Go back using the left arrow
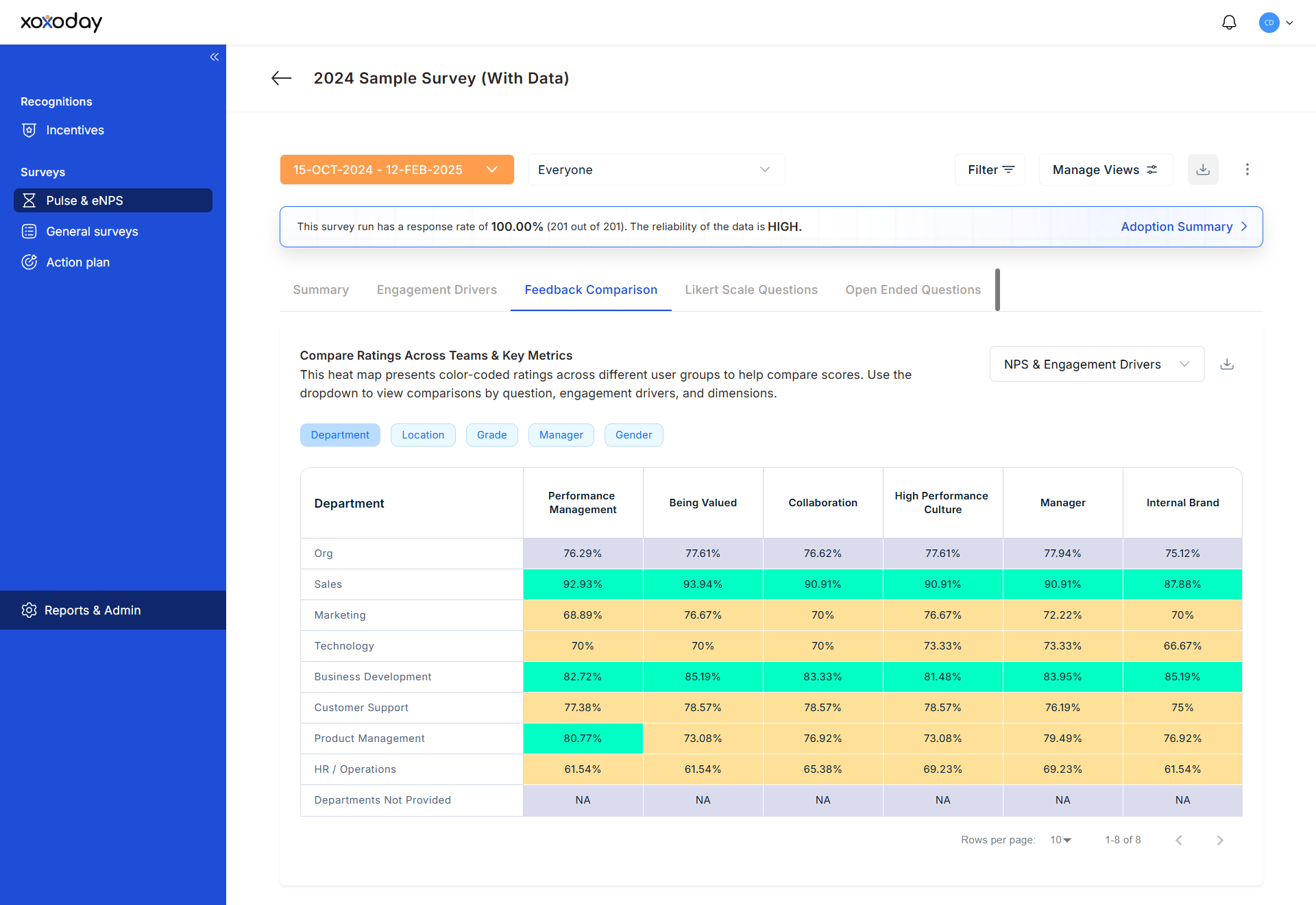Screen dimensions: 1316x905 (x=282, y=78)
